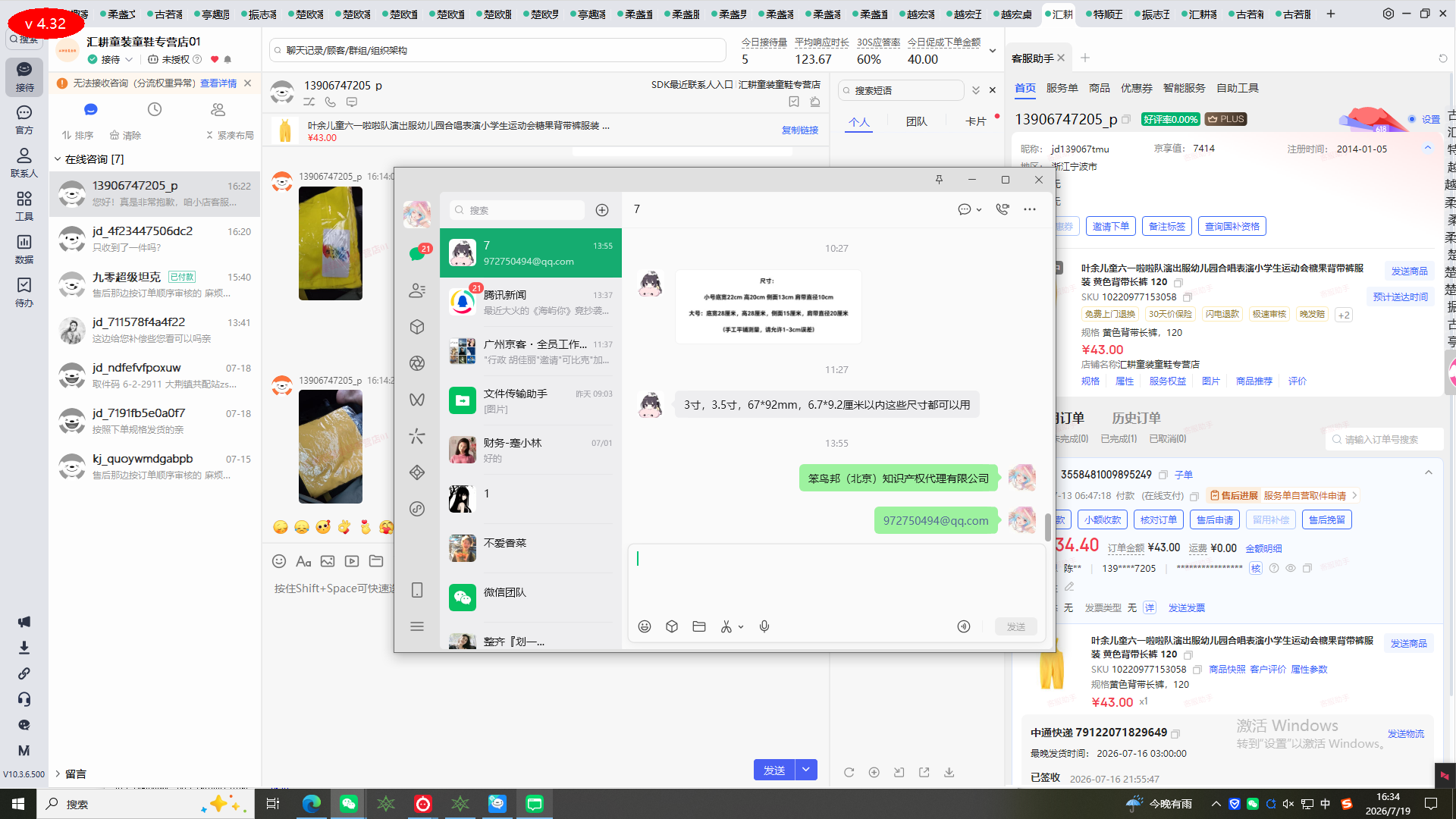Viewport: 1456px width, 819px height.
Task: Open emoji picker in workbench reply toolbar
Action: tap(279, 561)
